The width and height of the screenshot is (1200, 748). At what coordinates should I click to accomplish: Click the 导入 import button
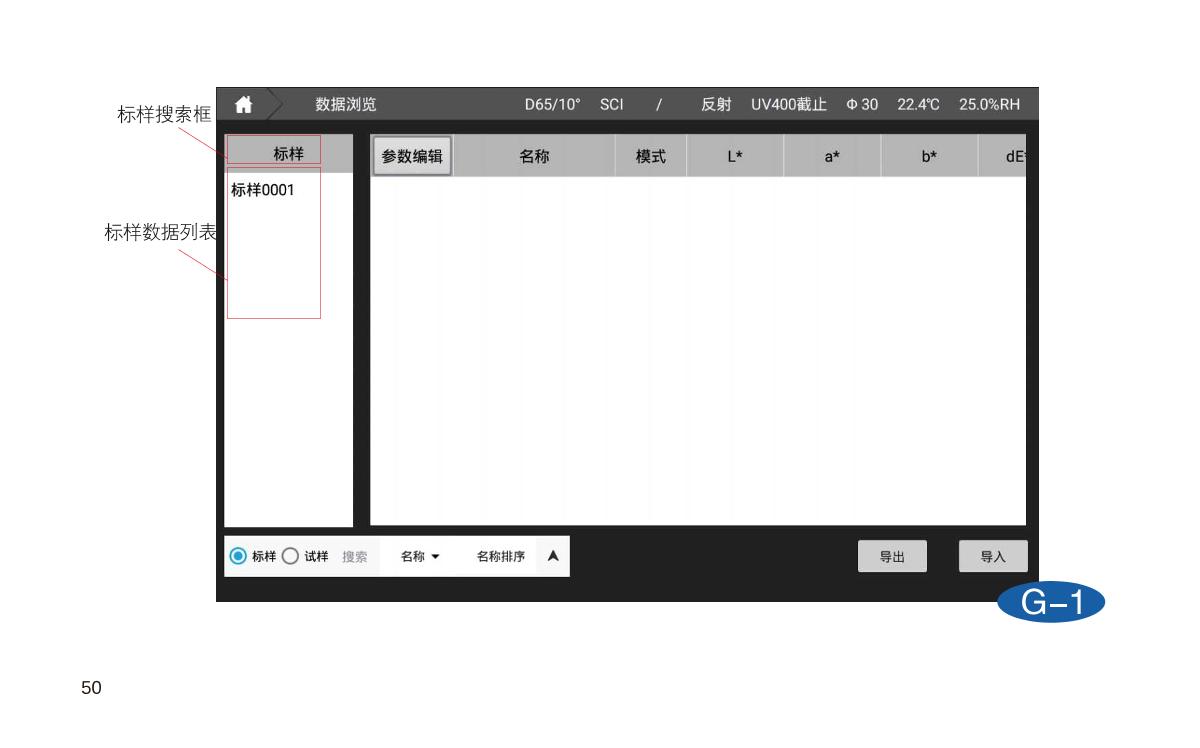(992, 557)
